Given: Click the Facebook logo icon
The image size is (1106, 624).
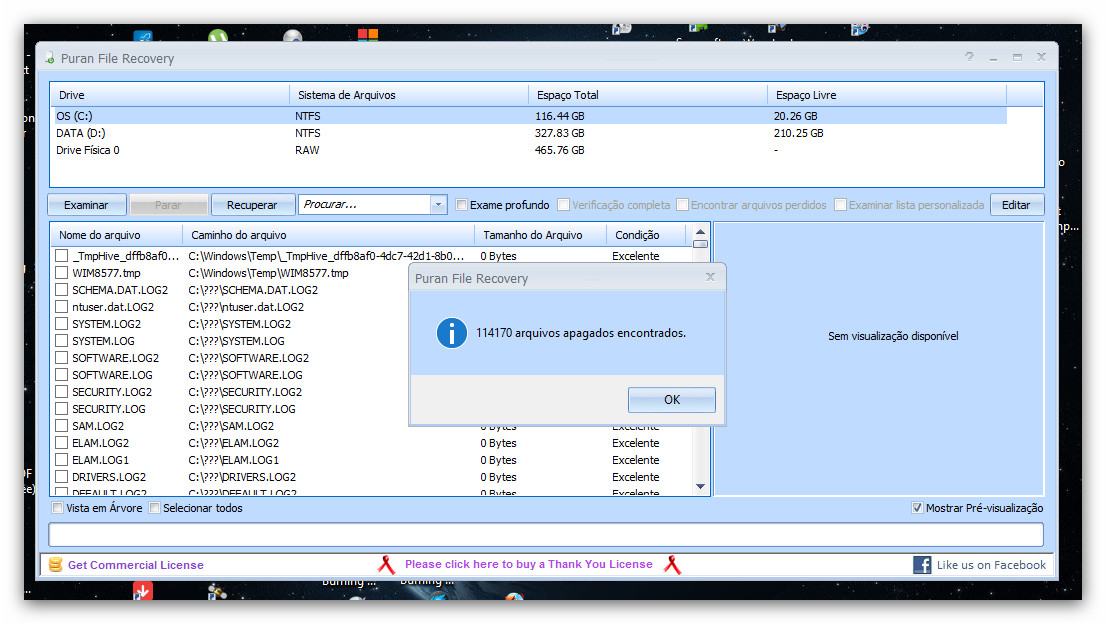Looking at the screenshot, I should coord(922,565).
